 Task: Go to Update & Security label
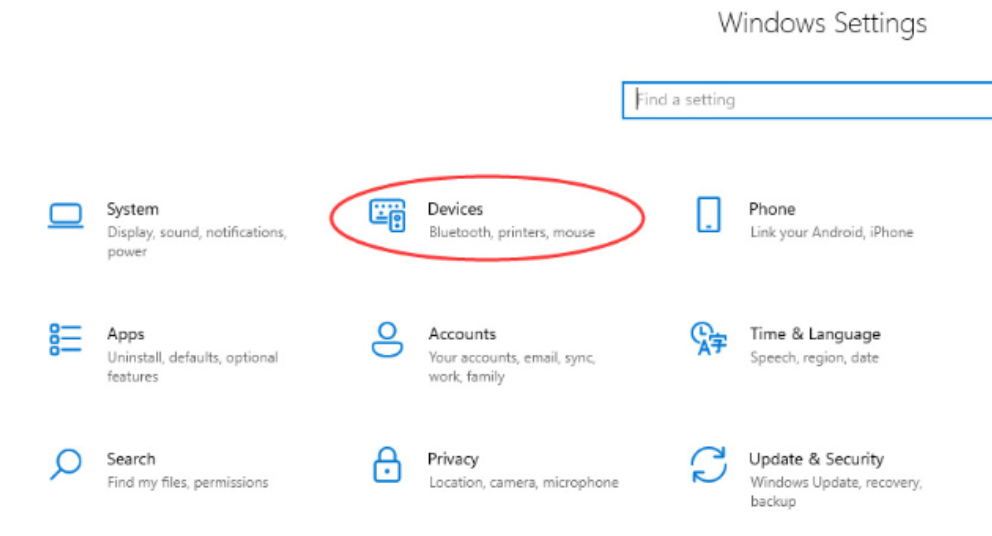pyautogui.click(x=816, y=459)
